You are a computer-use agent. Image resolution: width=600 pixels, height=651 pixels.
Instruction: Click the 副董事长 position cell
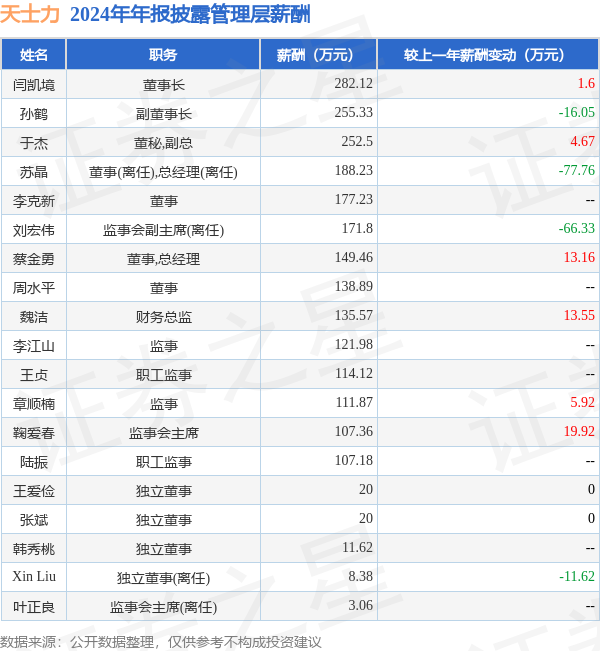pos(164,114)
